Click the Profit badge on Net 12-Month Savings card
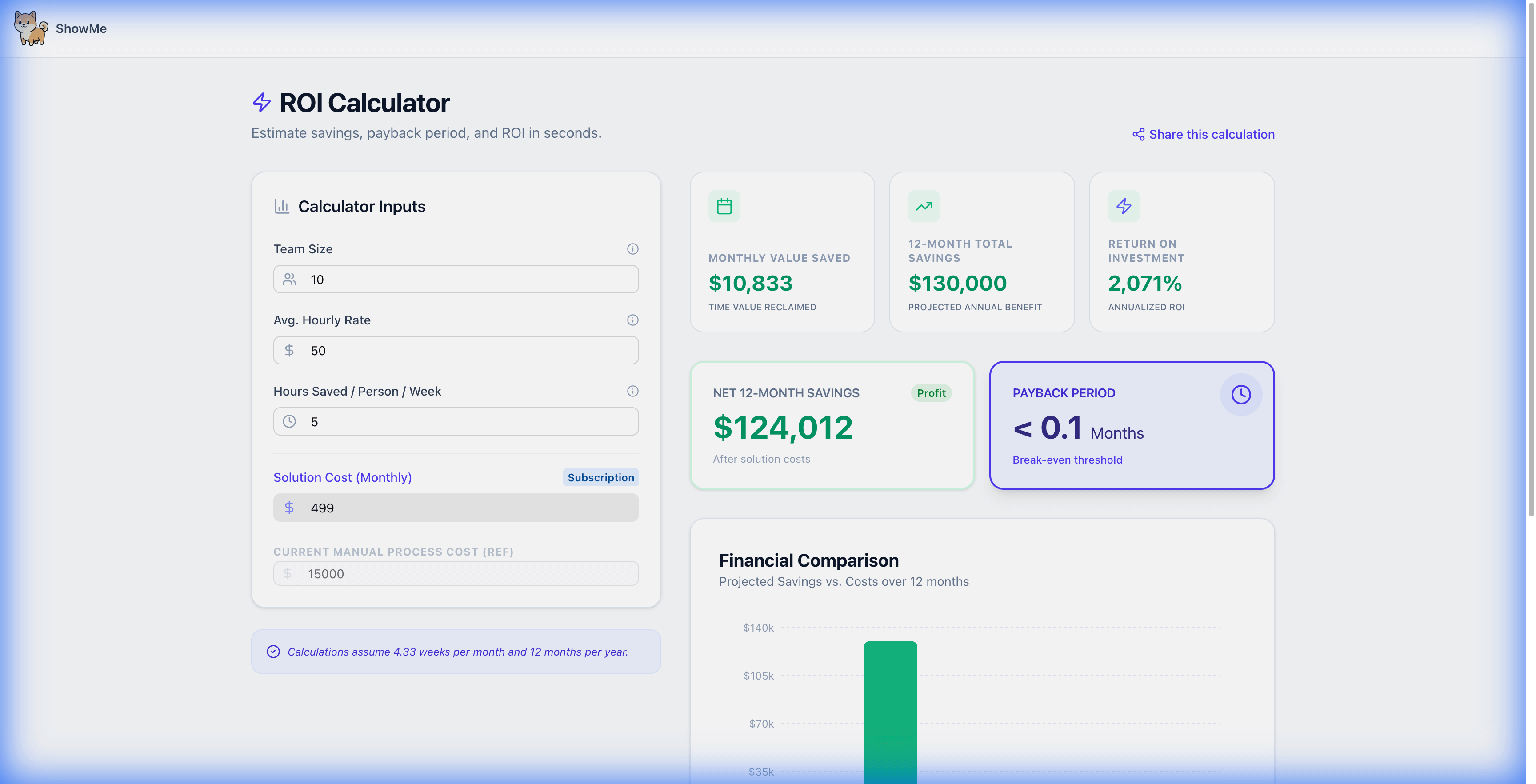 click(931, 393)
